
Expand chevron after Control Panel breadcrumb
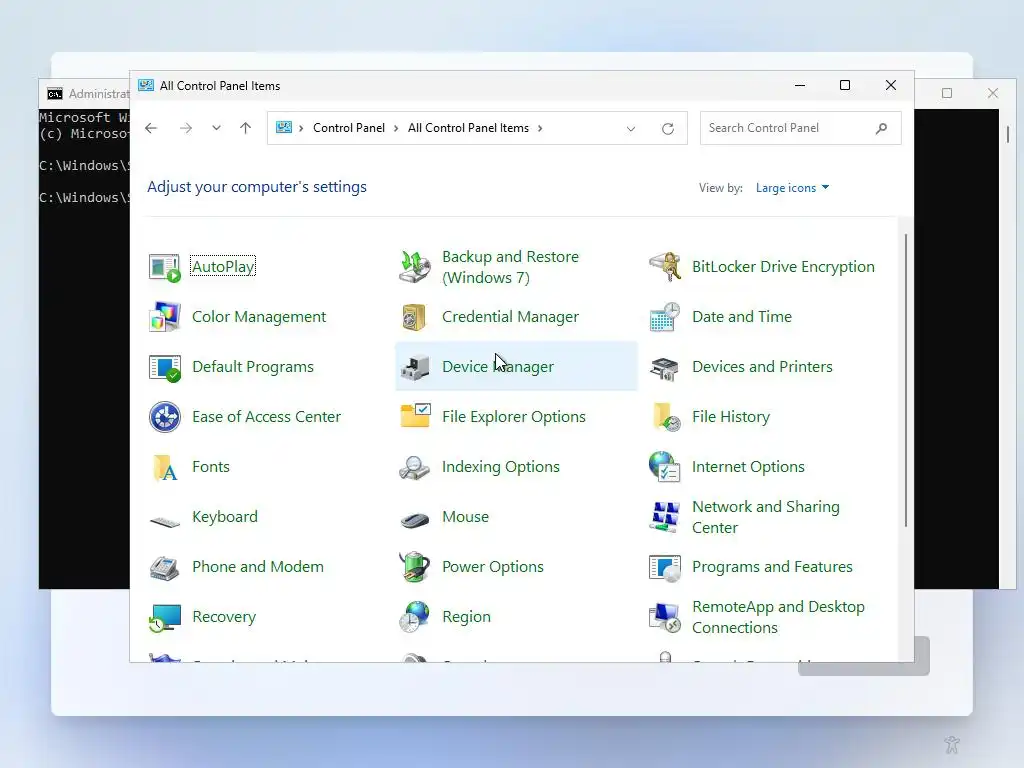click(x=396, y=128)
